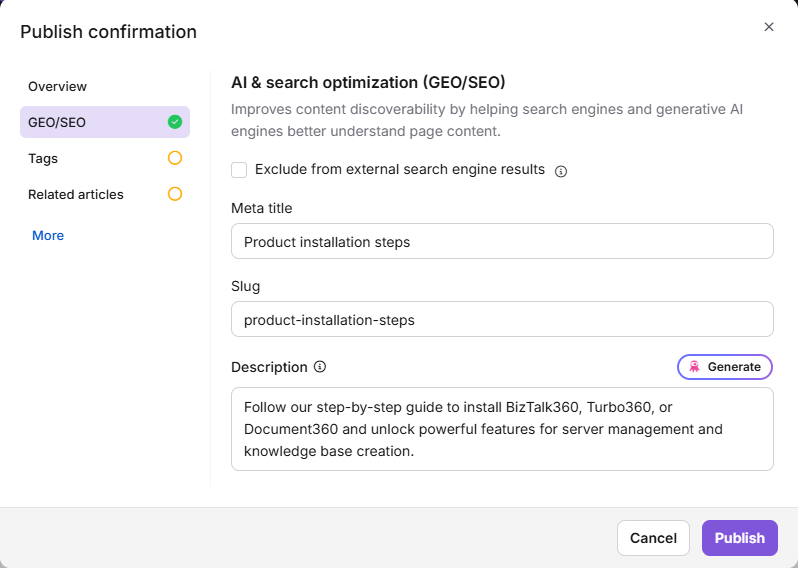The image size is (798, 568).
Task: Switch to the Tags section
Action: tap(105, 158)
